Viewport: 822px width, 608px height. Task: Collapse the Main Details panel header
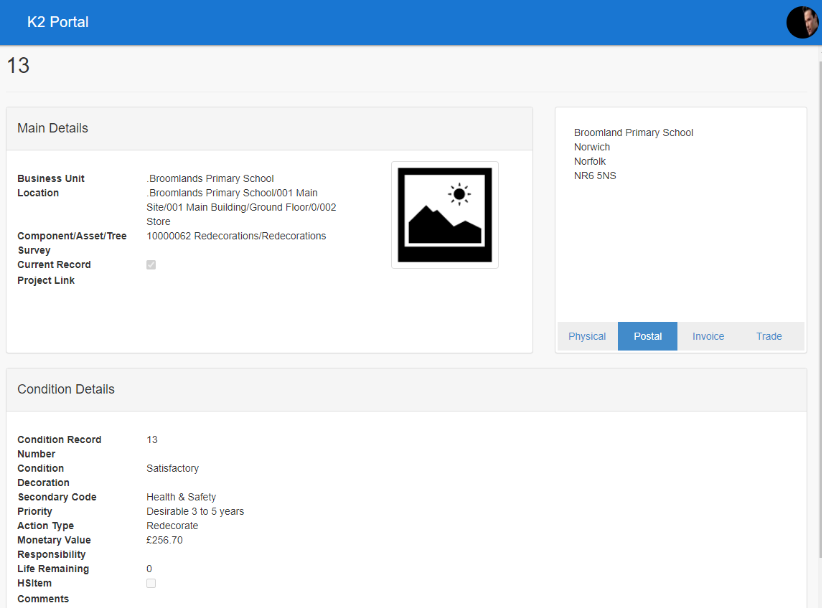269,128
